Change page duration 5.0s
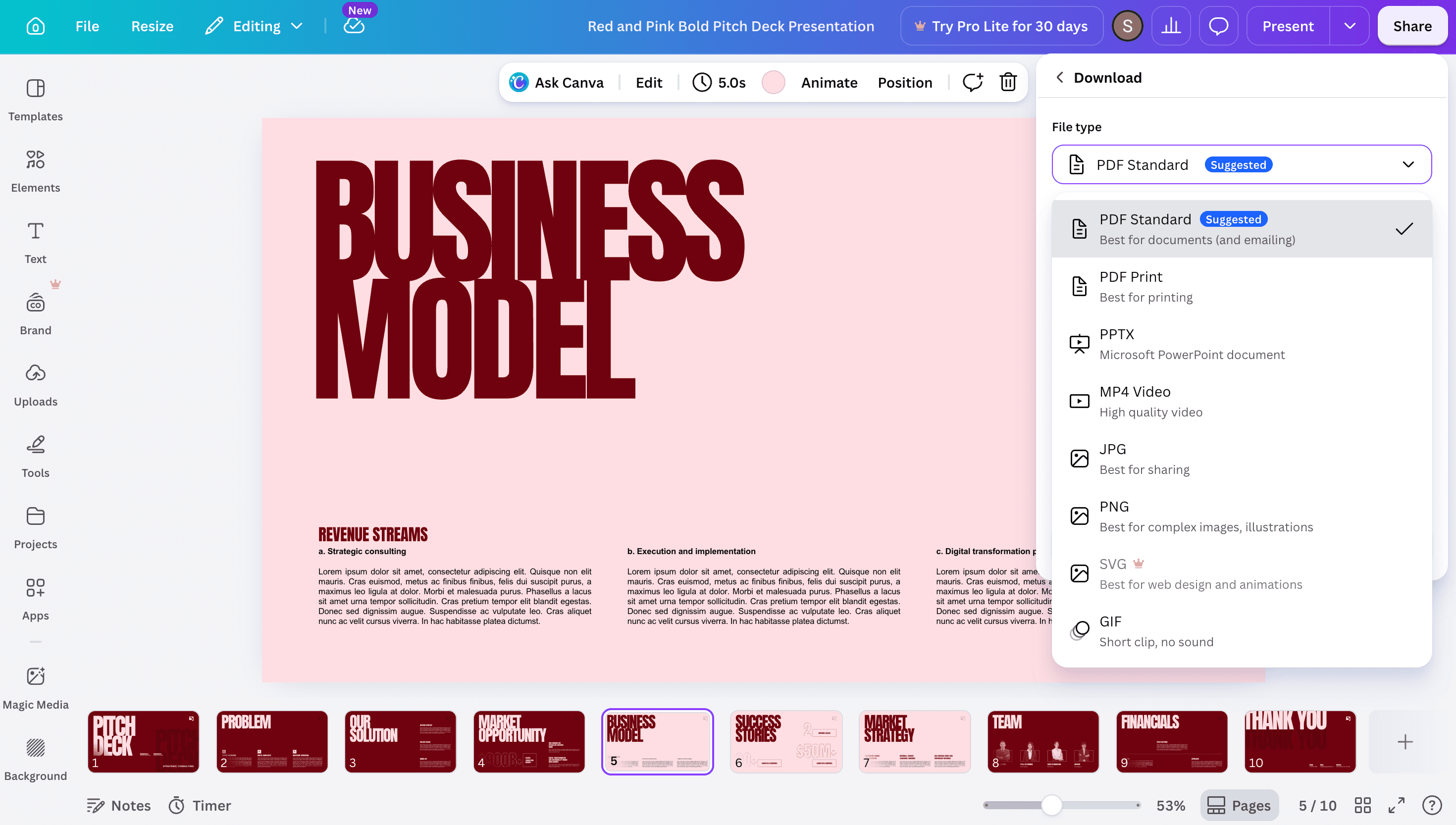The image size is (1456, 825). [719, 83]
